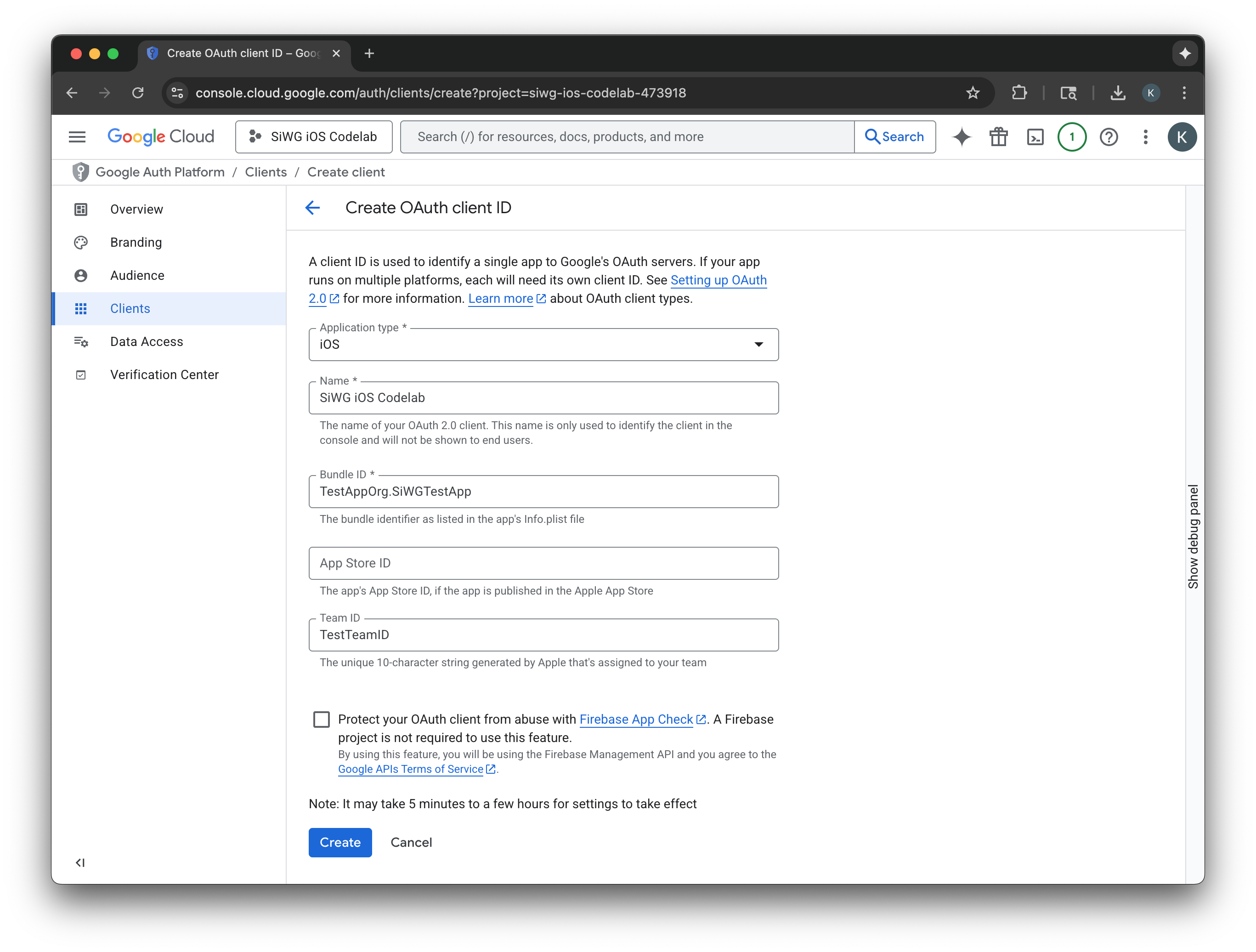
Task: Click the App Store ID field
Action: pyautogui.click(x=543, y=563)
